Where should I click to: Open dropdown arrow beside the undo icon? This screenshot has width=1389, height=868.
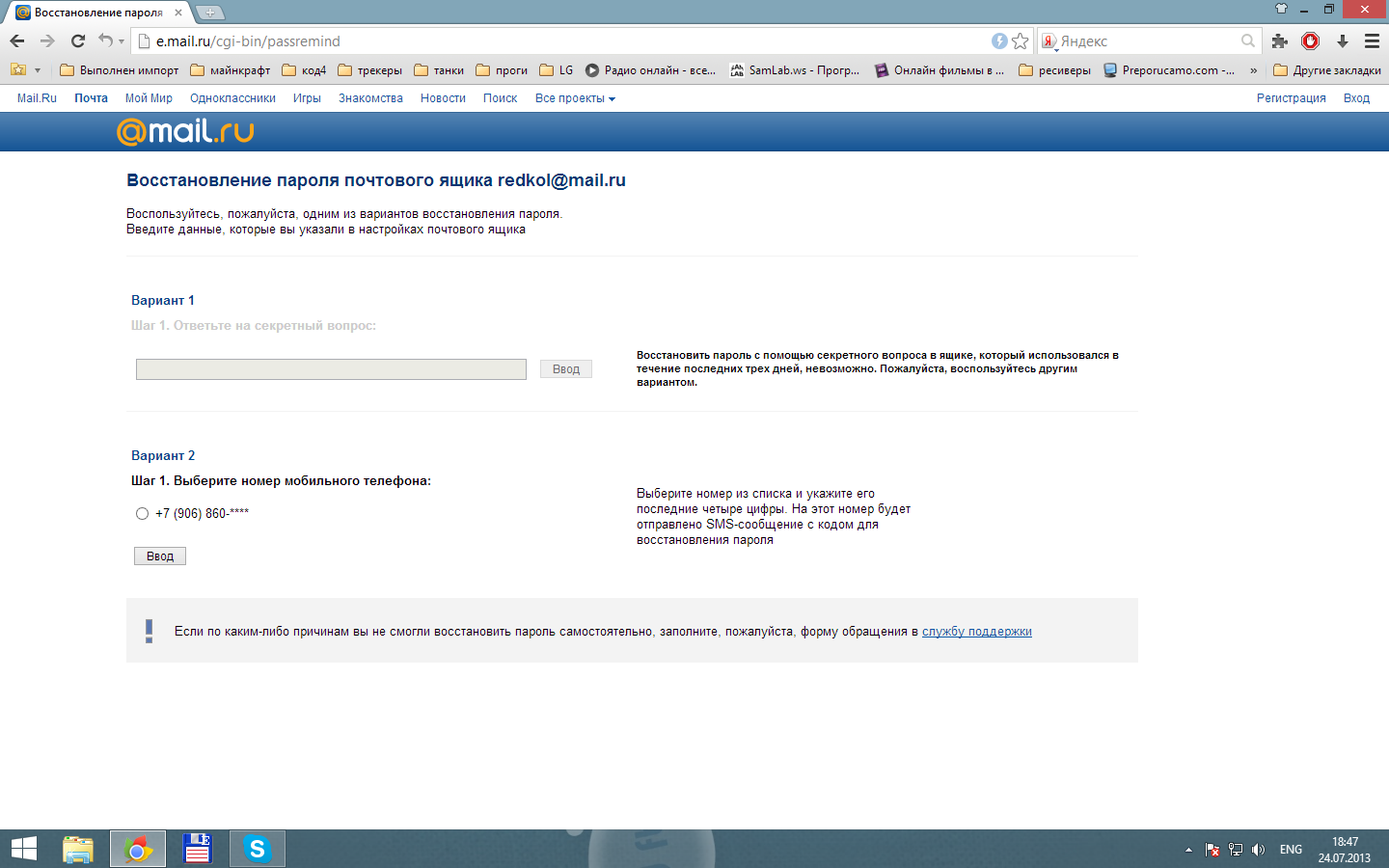tap(122, 41)
